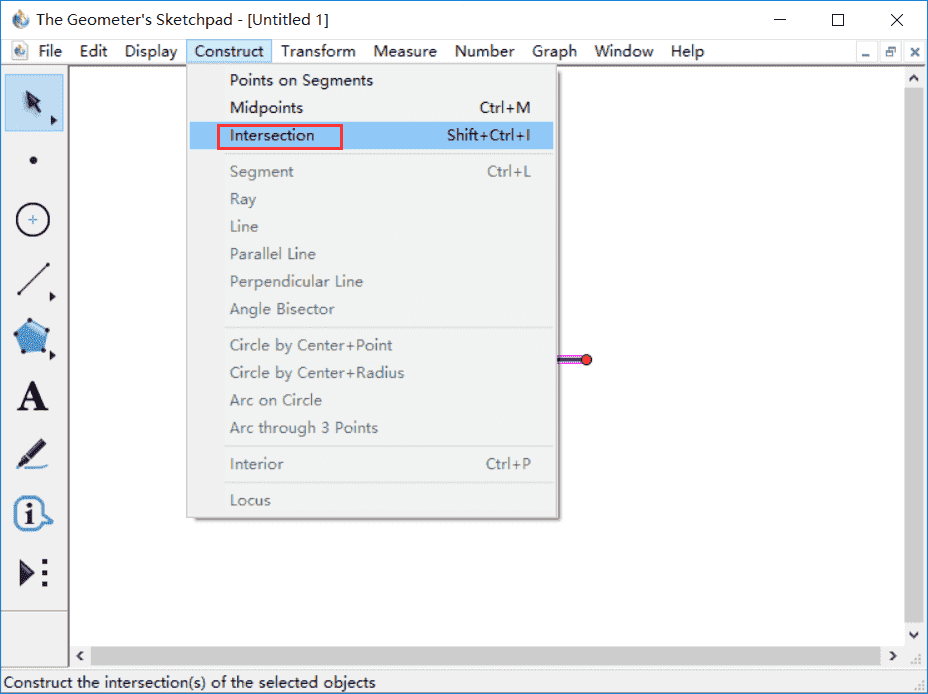Close the Untitled 1 document window

click(x=914, y=52)
